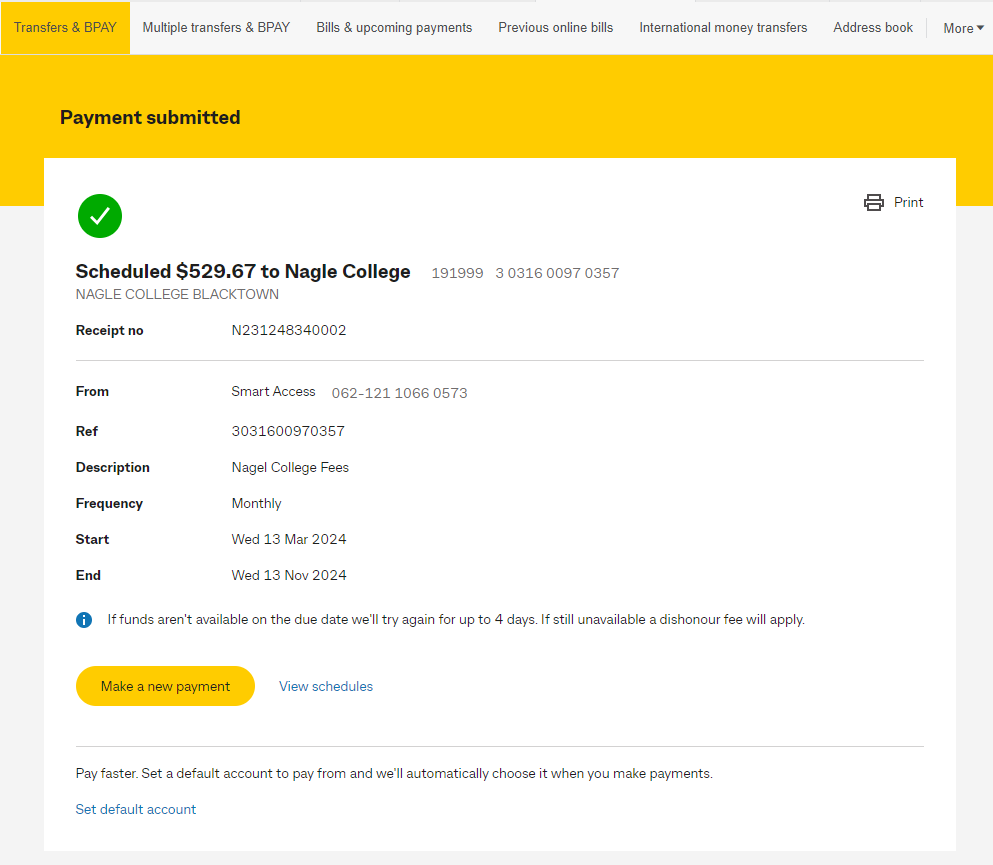Click the blue info icon
993x865 pixels.
[x=84, y=620]
